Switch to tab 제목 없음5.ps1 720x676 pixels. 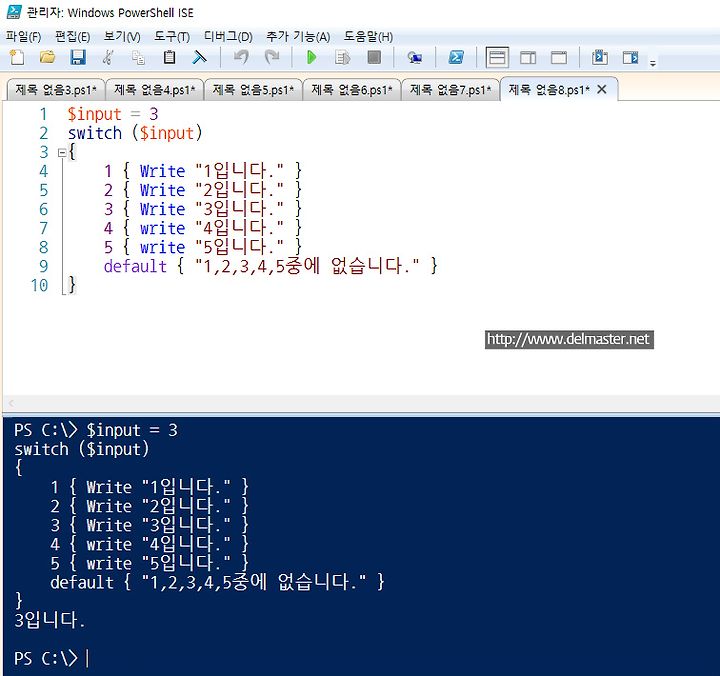(253, 90)
